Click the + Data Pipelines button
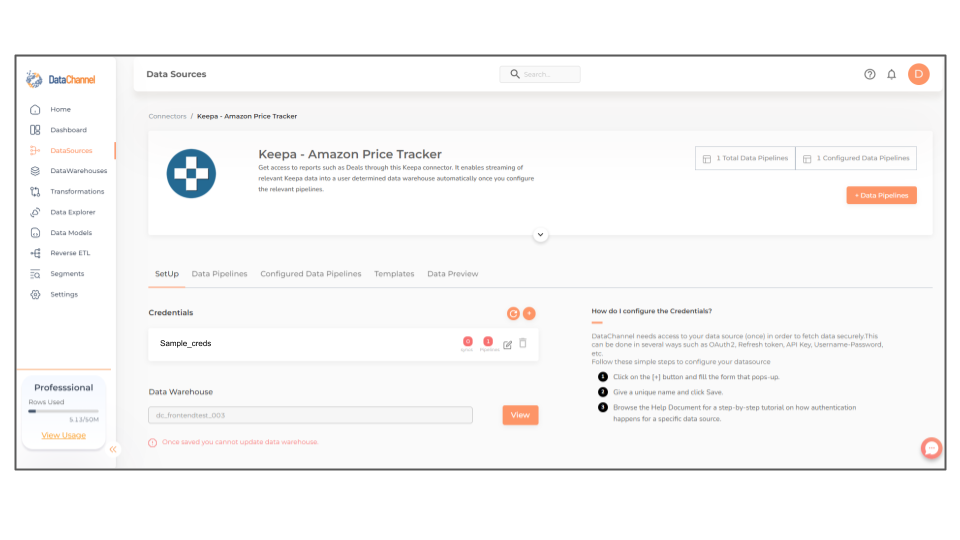Image resolution: width=960 pixels, height=540 pixels. 882,195
